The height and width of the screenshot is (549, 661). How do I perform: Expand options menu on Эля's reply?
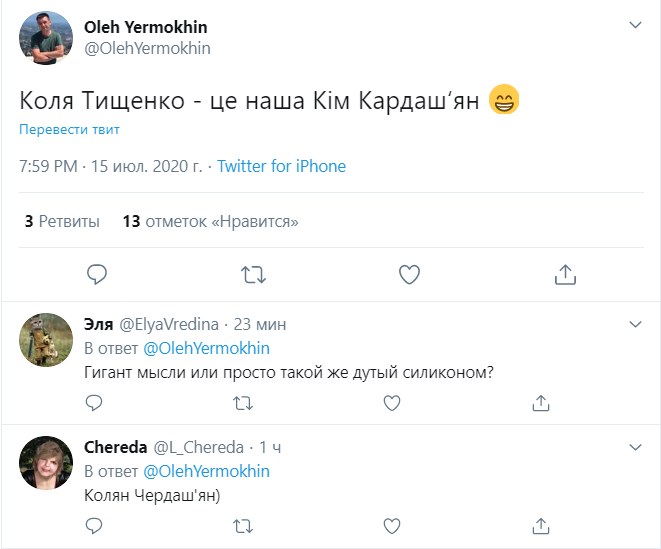tap(634, 324)
